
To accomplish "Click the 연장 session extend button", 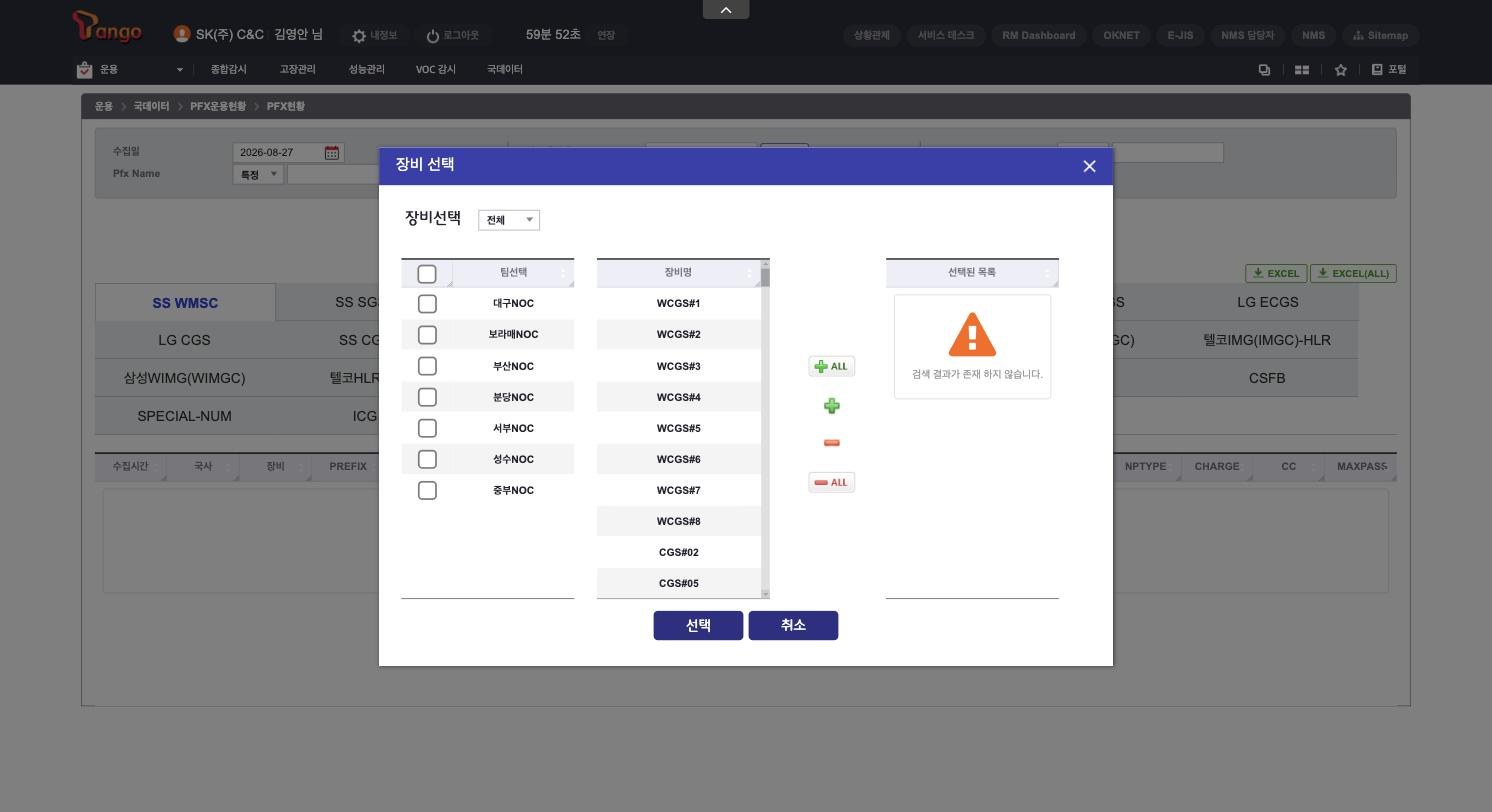I will tap(606, 35).
